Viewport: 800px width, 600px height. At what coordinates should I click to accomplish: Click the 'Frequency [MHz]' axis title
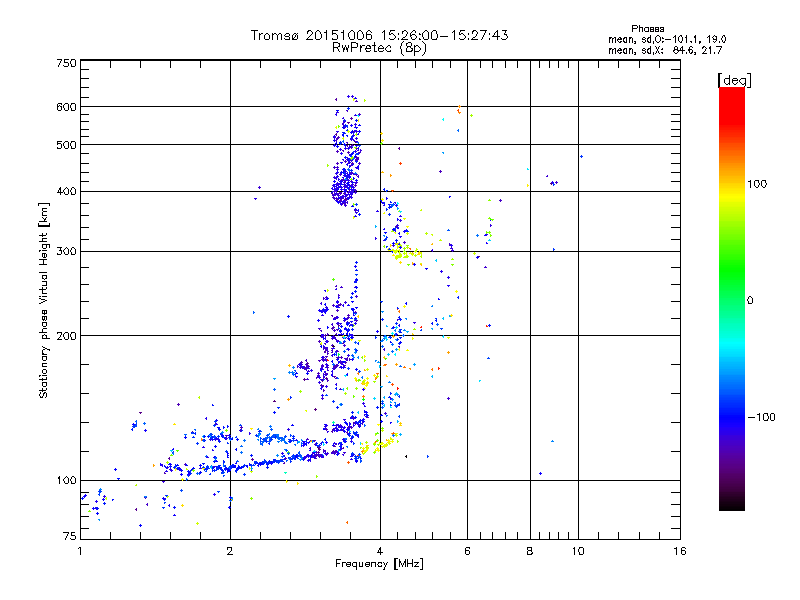(x=379, y=564)
